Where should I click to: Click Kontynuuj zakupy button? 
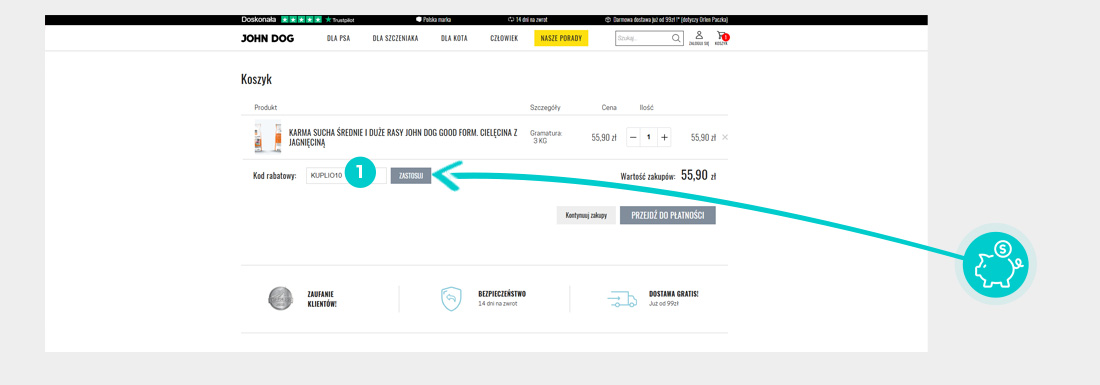click(x=586, y=215)
